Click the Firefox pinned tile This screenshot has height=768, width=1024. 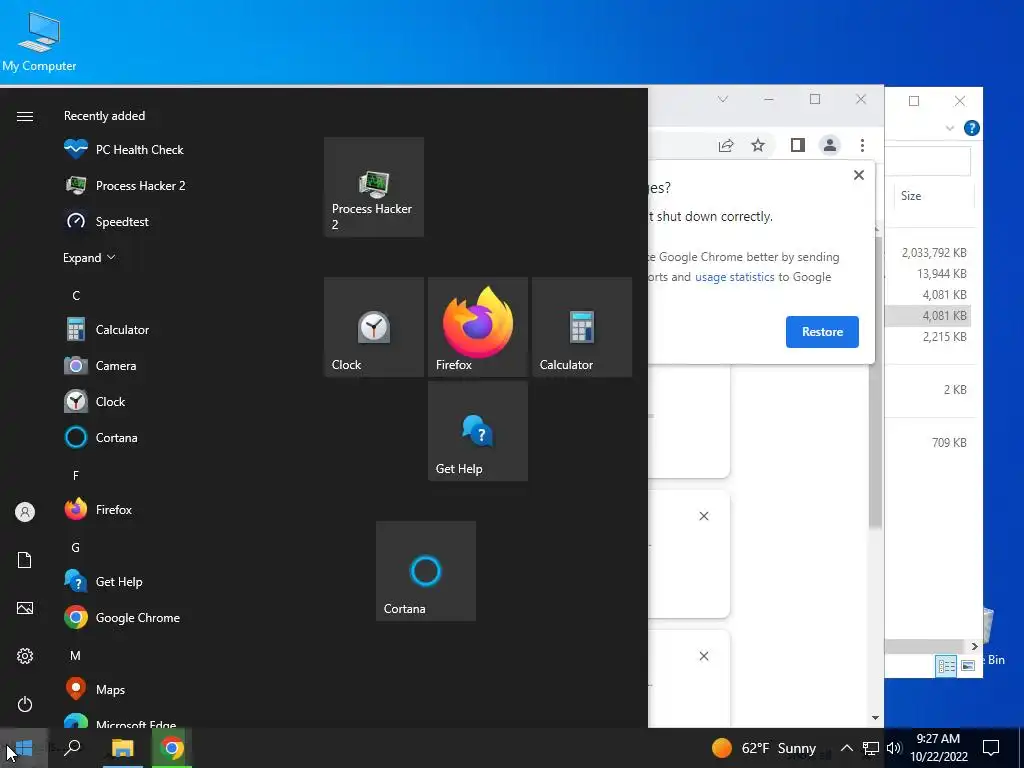pos(477,327)
